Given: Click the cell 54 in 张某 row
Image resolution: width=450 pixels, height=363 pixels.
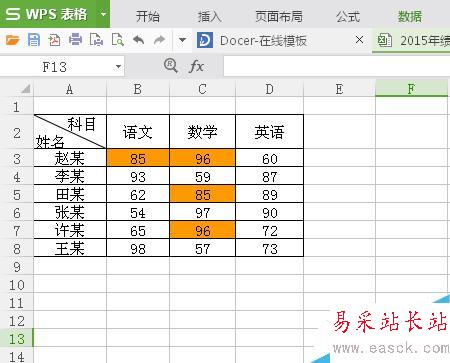Looking at the screenshot, I should coord(138,212).
